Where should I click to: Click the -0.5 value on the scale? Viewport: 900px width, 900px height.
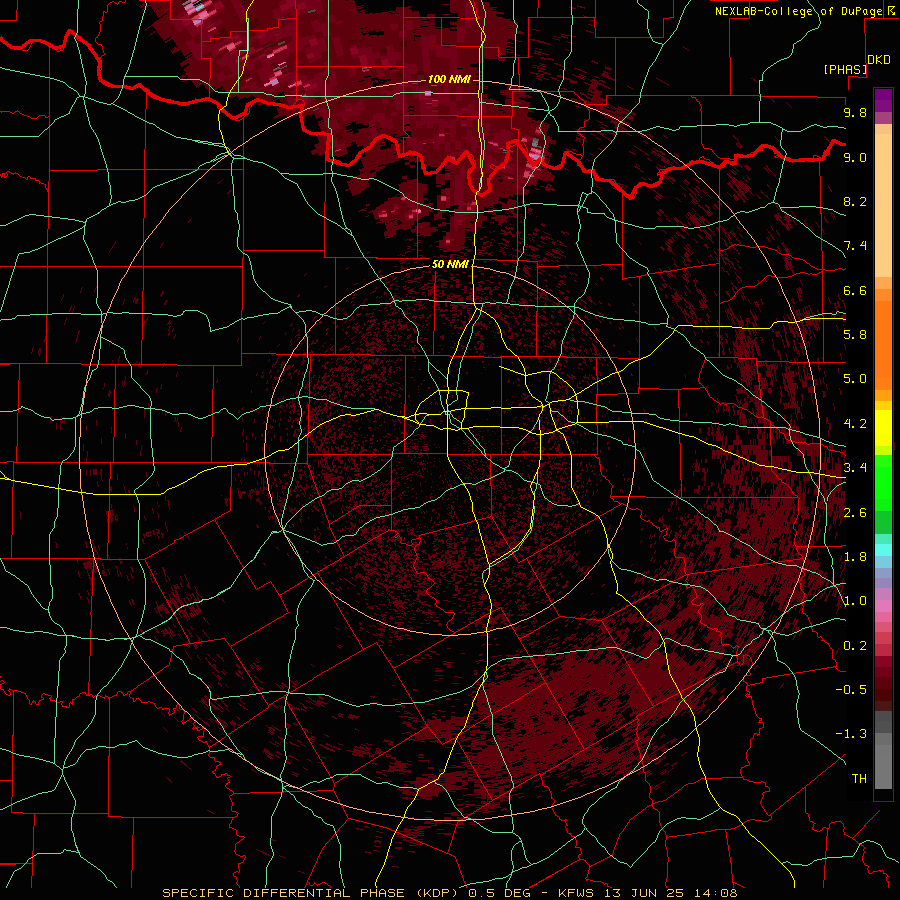tap(851, 690)
